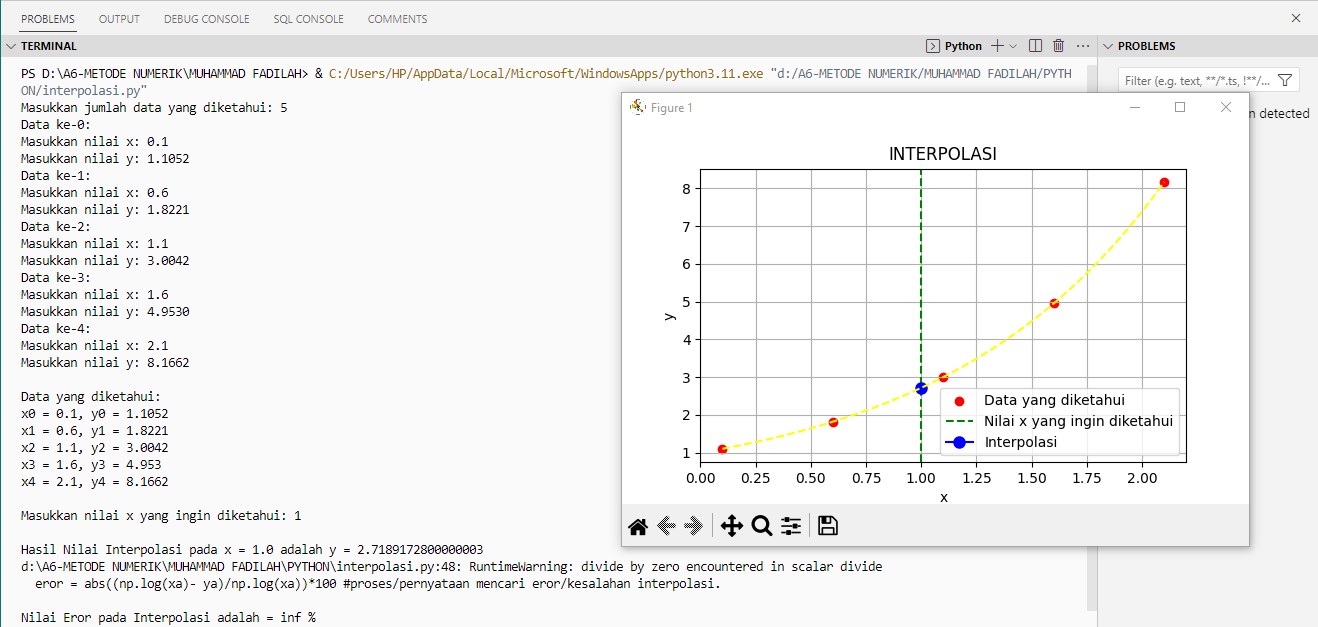Save the figure with the floppy disk icon
The image size is (1318, 627).
828,526
